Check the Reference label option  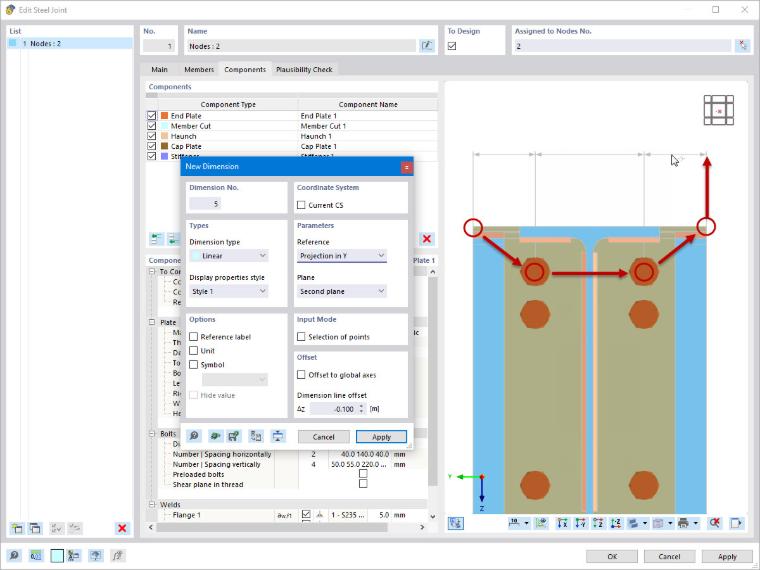194,337
